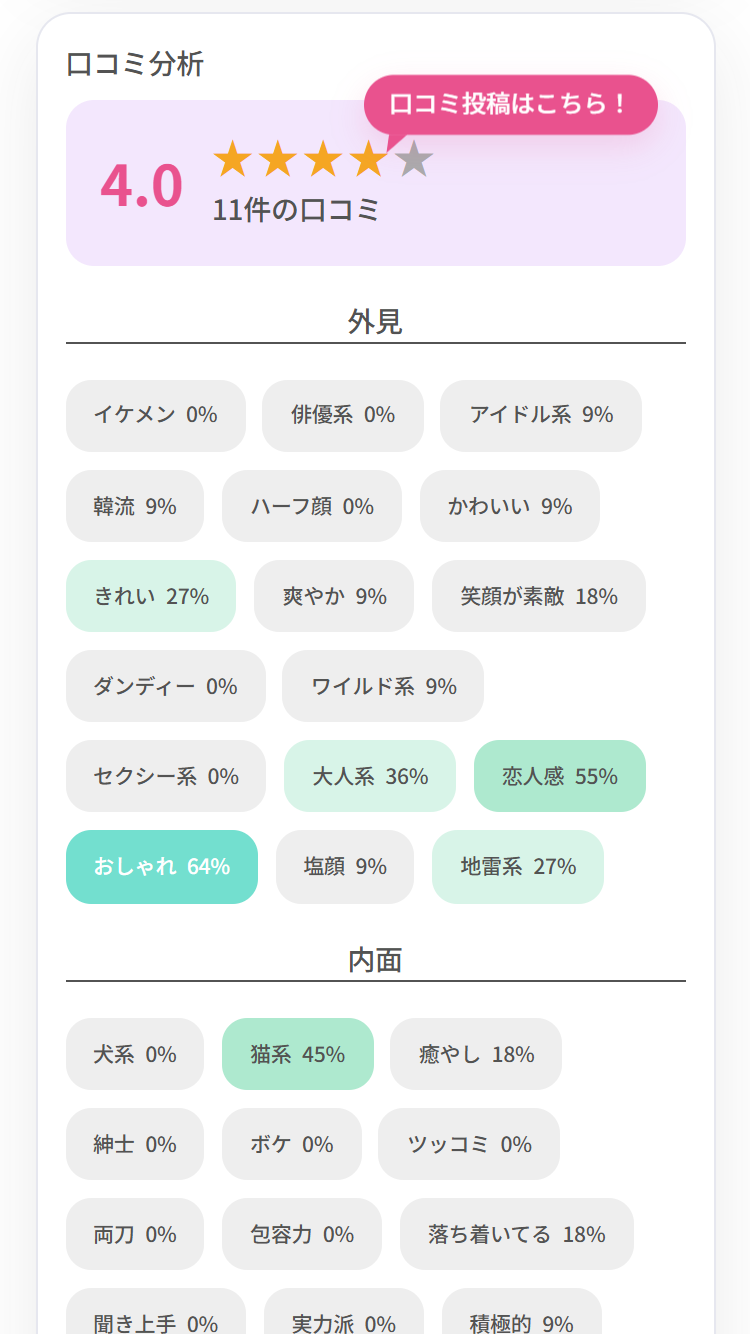Select the 笑顔が素敵 18% tag
Viewport: 750px width, 1334px height.
coord(538,596)
